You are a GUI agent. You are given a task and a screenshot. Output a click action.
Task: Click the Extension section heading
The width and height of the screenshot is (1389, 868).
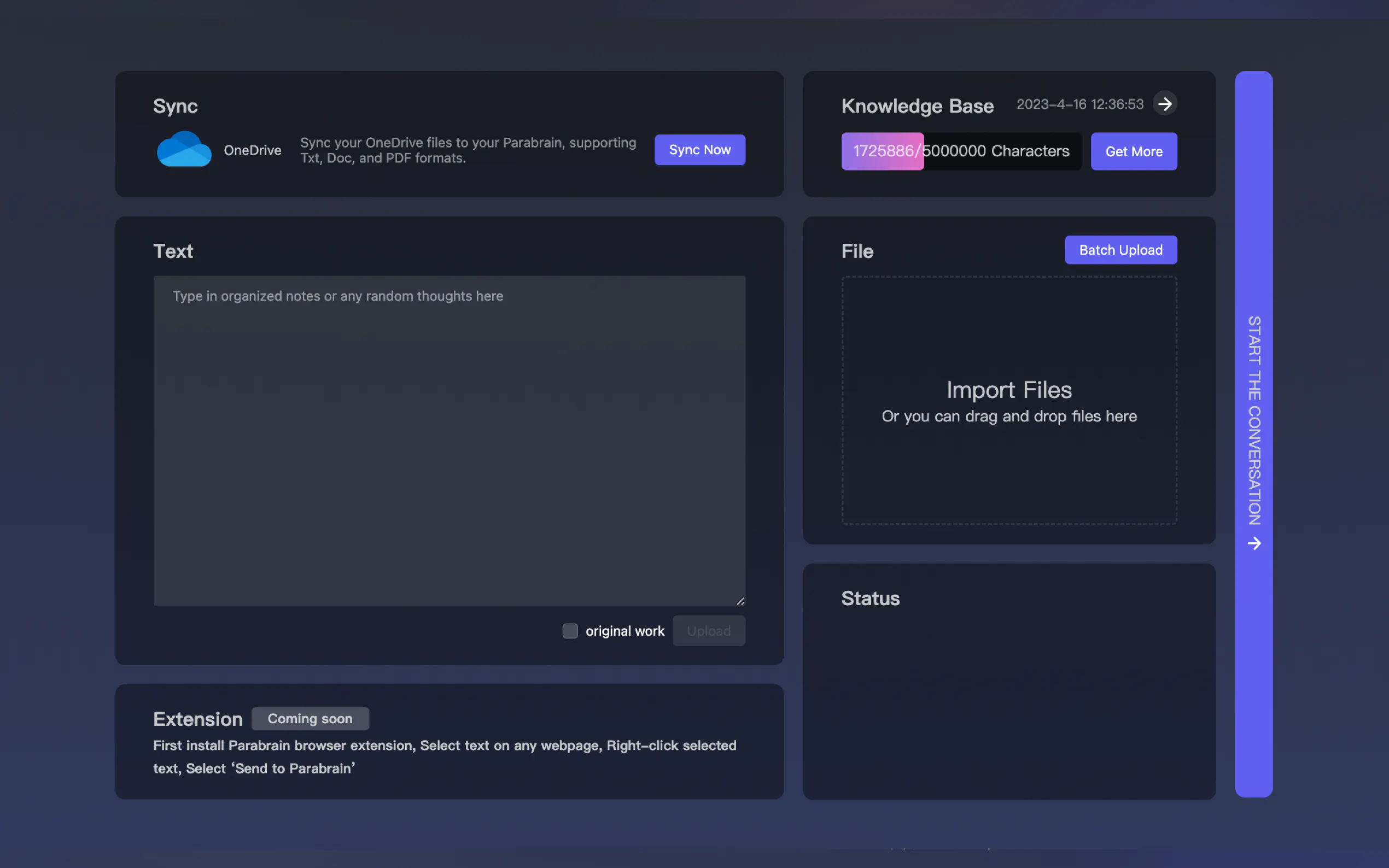click(x=197, y=719)
